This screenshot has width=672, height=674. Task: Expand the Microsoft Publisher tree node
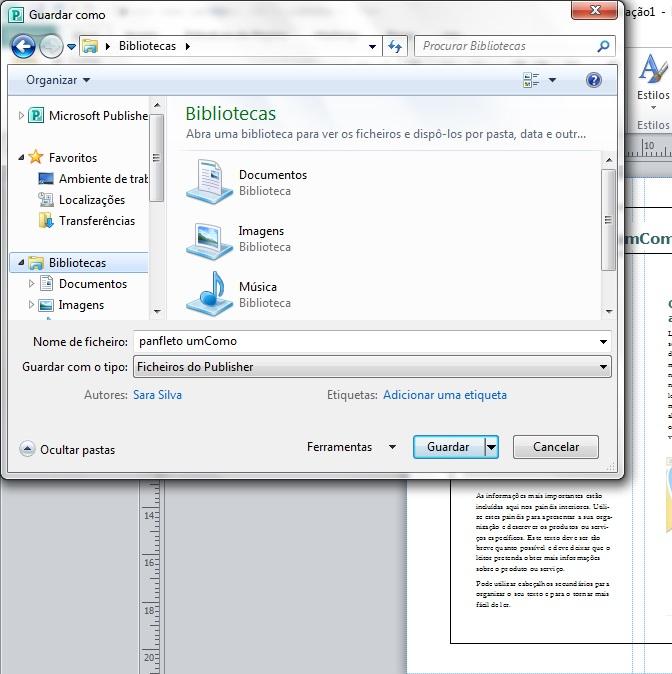[22, 116]
